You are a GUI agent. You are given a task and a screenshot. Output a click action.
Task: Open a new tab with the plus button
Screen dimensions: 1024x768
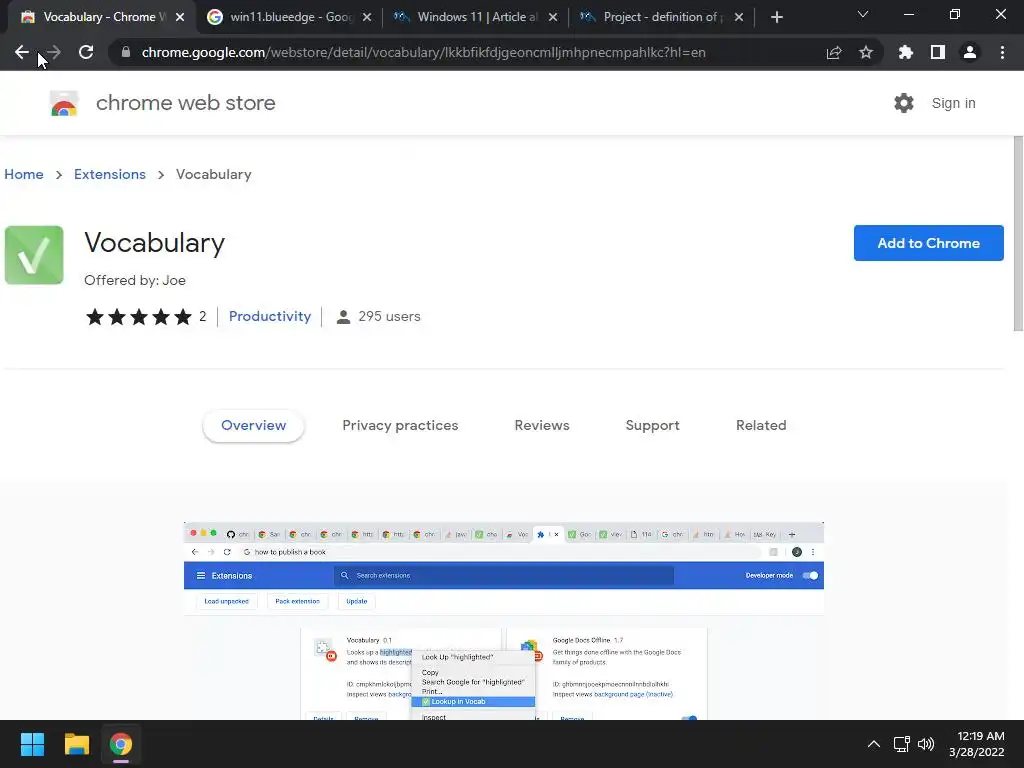[776, 17]
